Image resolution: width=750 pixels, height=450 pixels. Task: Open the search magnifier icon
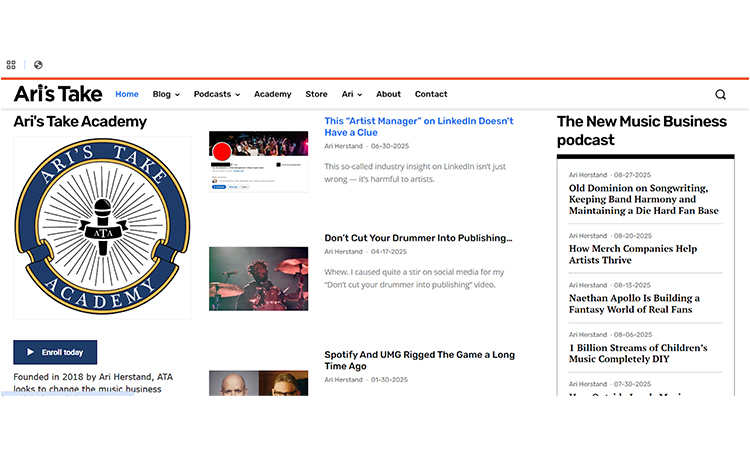[x=720, y=95]
